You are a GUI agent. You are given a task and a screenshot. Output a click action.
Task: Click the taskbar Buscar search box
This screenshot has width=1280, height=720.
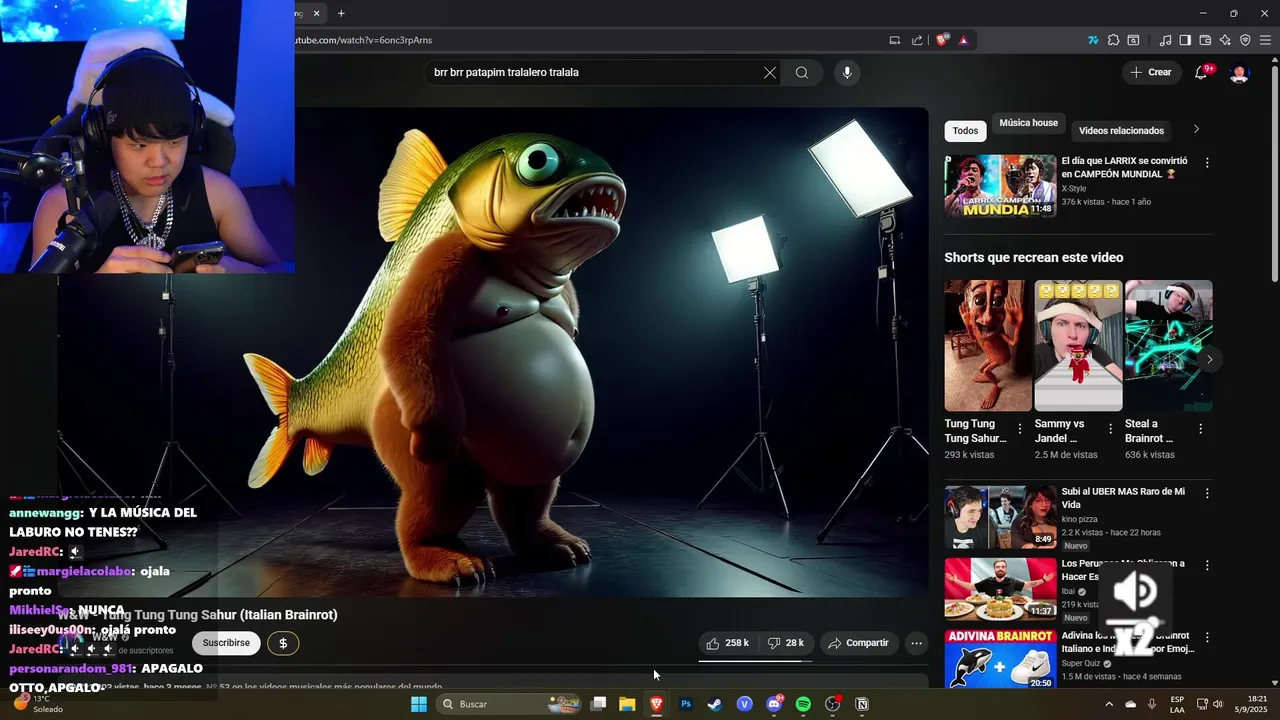(510, 704)
